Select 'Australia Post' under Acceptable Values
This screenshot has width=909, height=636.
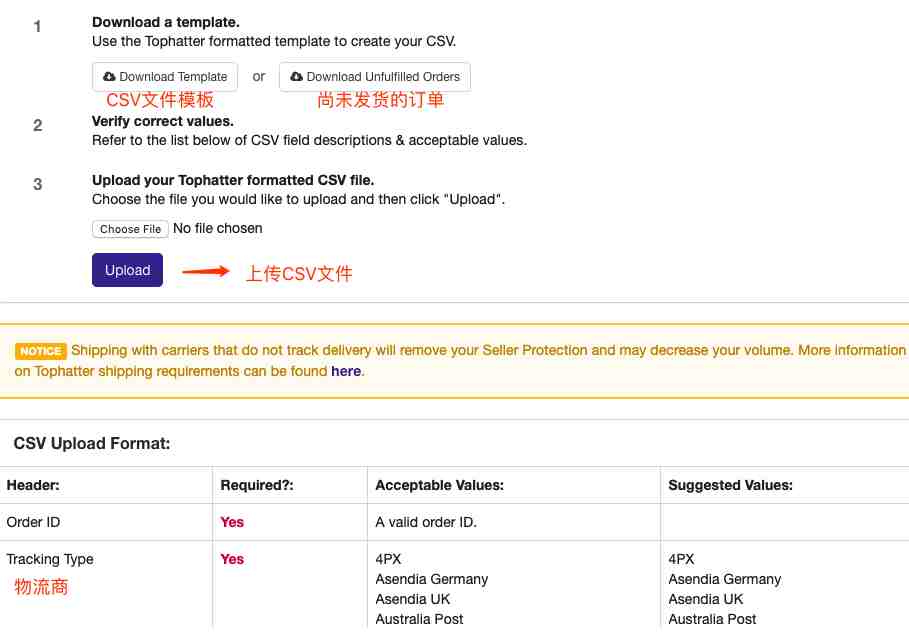click(x=419, y=619)
